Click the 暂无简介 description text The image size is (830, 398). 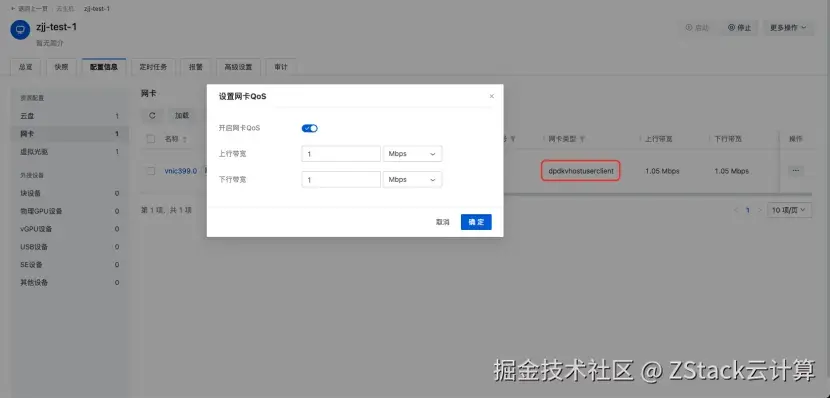49,43
